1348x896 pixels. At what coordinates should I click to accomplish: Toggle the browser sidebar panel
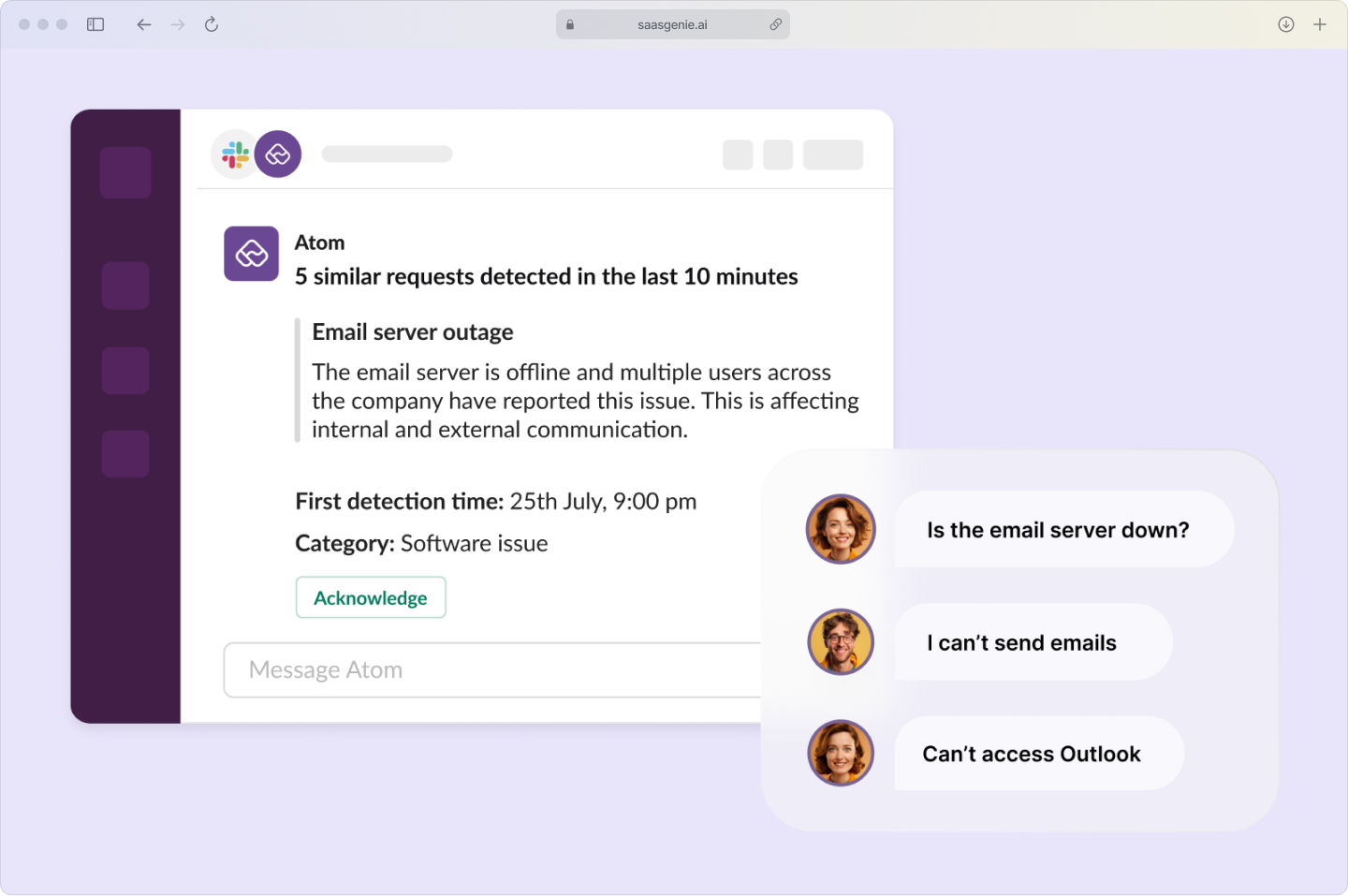(x=95, y=24)
